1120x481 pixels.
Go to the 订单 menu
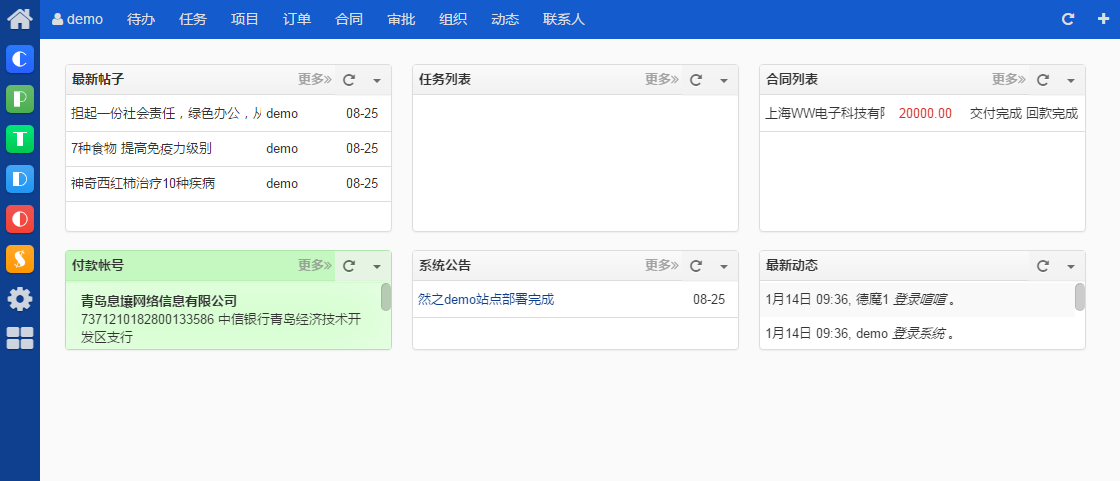[x=297, y=19]
